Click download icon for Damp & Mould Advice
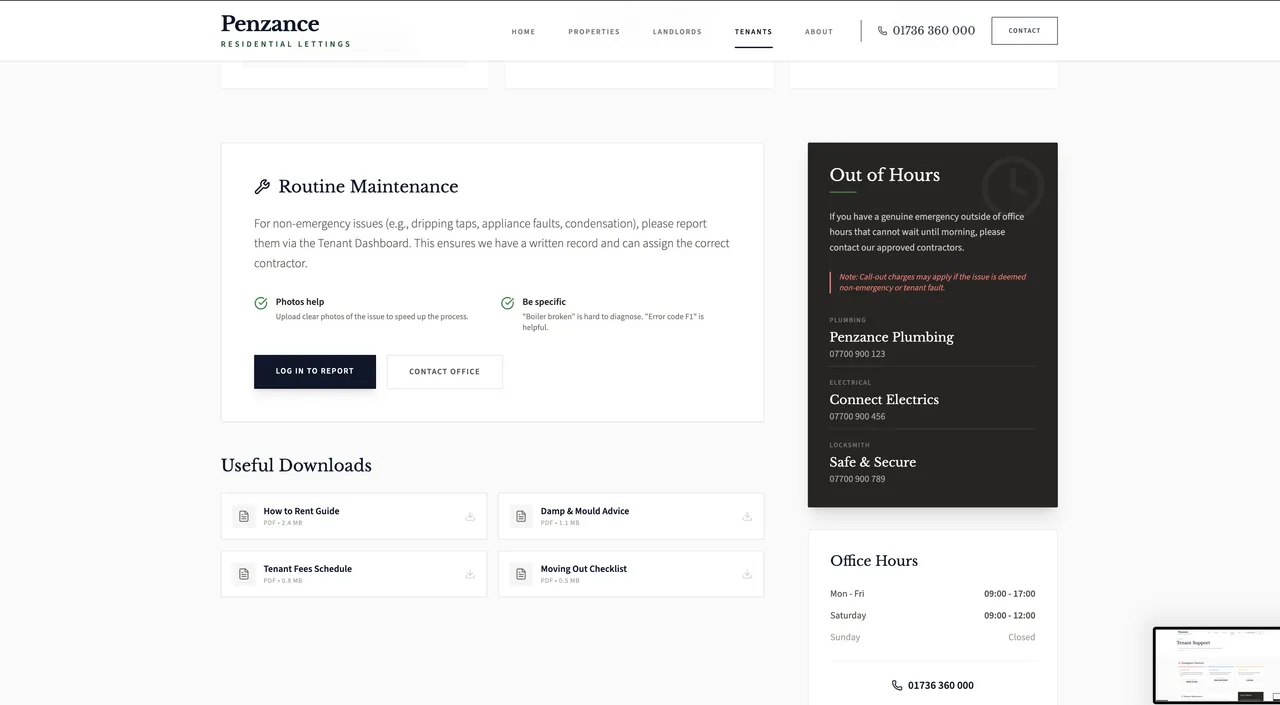Viewport: 1280px width, 705px height. (x=747, y=517)
